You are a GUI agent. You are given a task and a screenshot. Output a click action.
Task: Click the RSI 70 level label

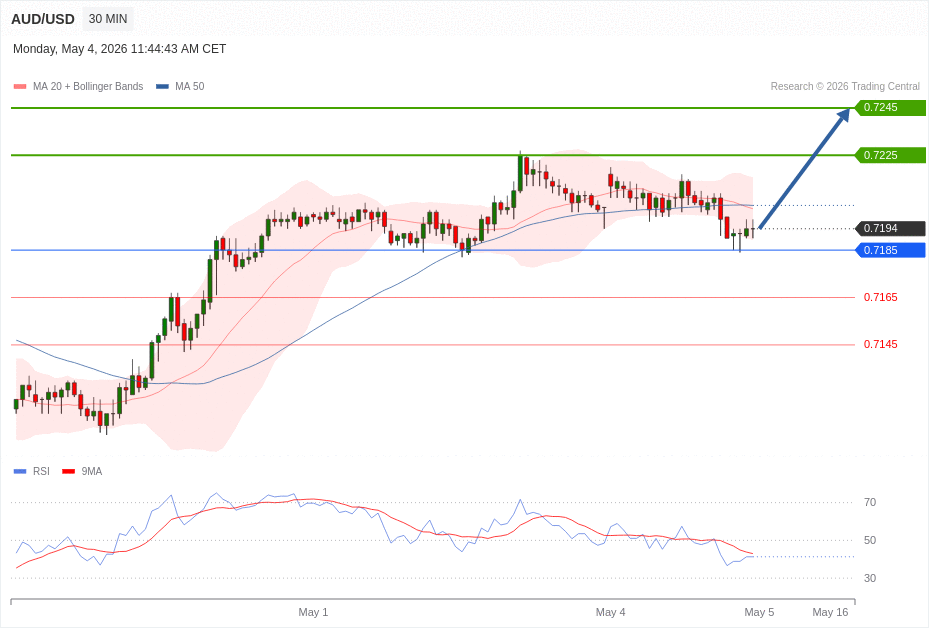[870, 502]
